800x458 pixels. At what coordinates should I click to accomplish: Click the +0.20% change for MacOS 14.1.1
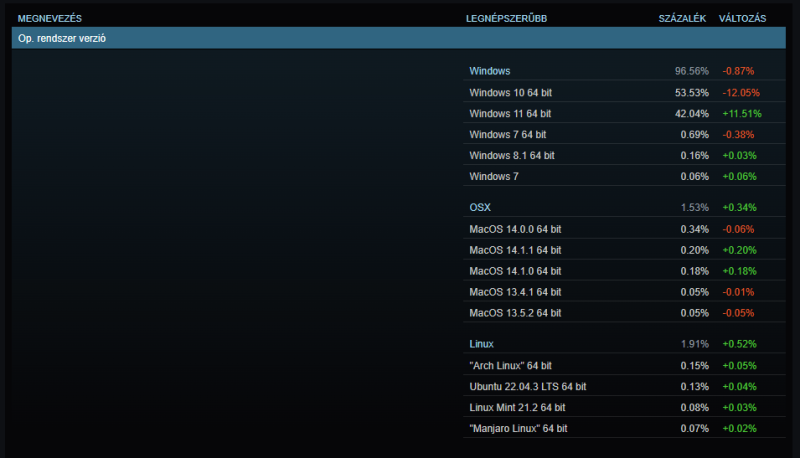[x=739, y=250]
